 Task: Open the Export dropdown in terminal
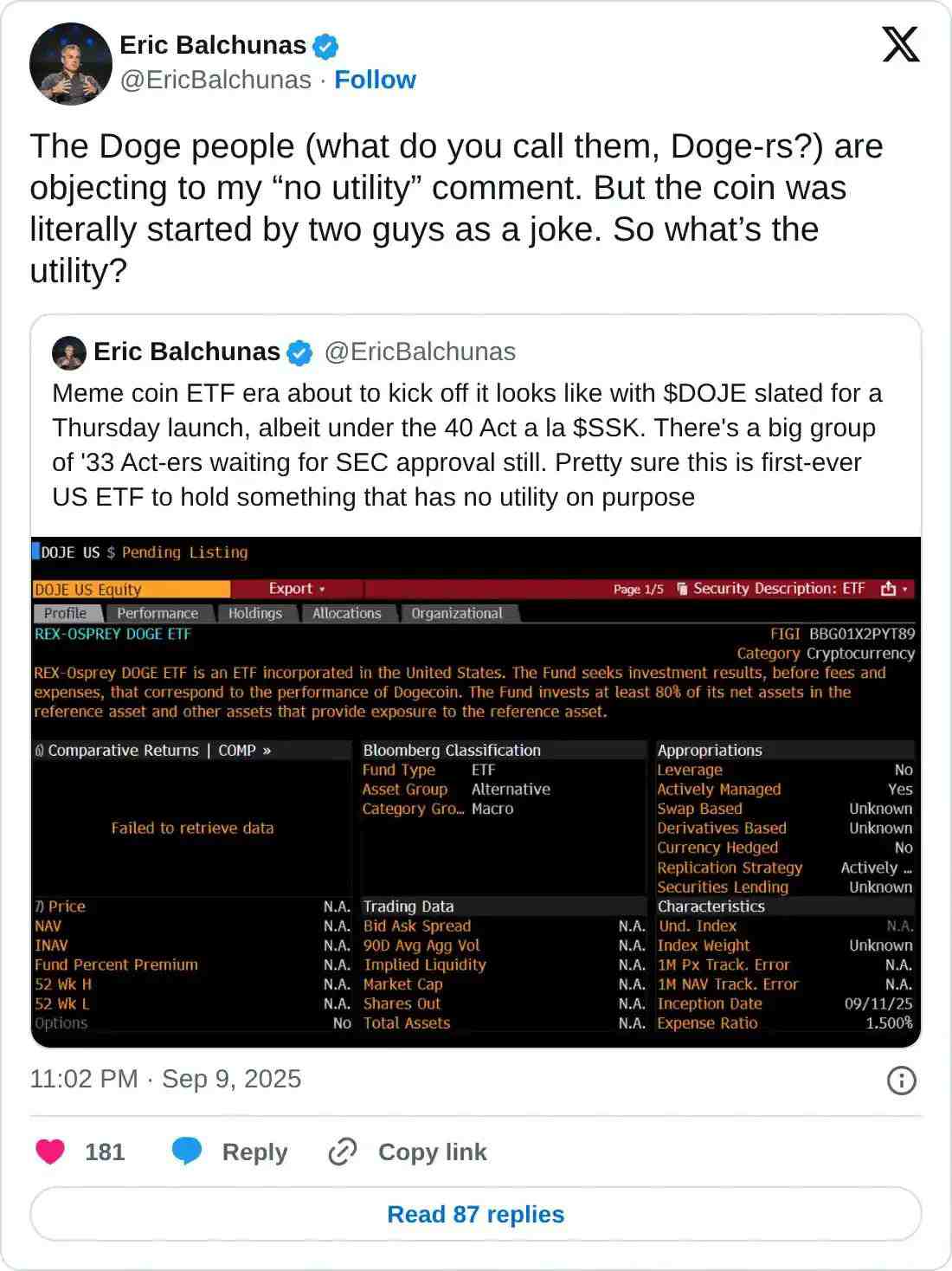pos(297,589)
